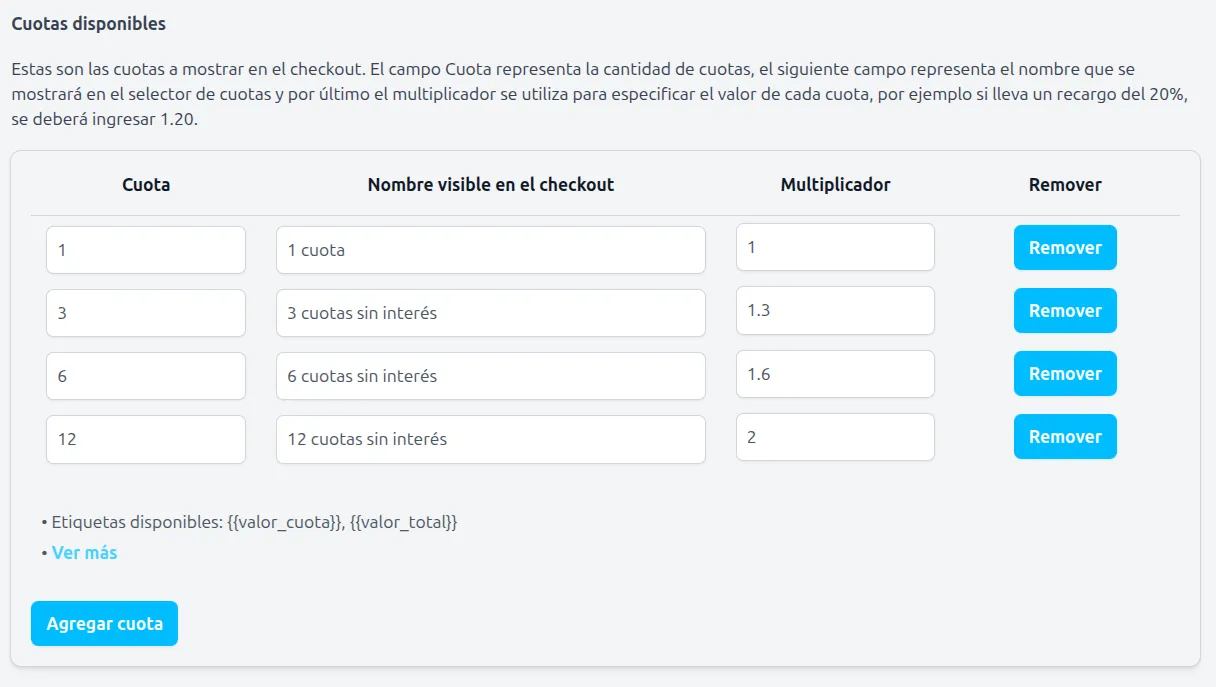
Task: Click the Remover button for 3 cuotas row
Action: click(1064, 310)
